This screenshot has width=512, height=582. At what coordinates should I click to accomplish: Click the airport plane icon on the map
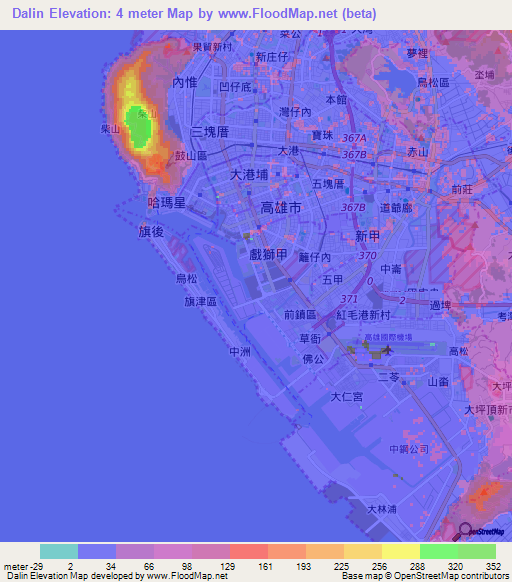click(x=388, y=350)
